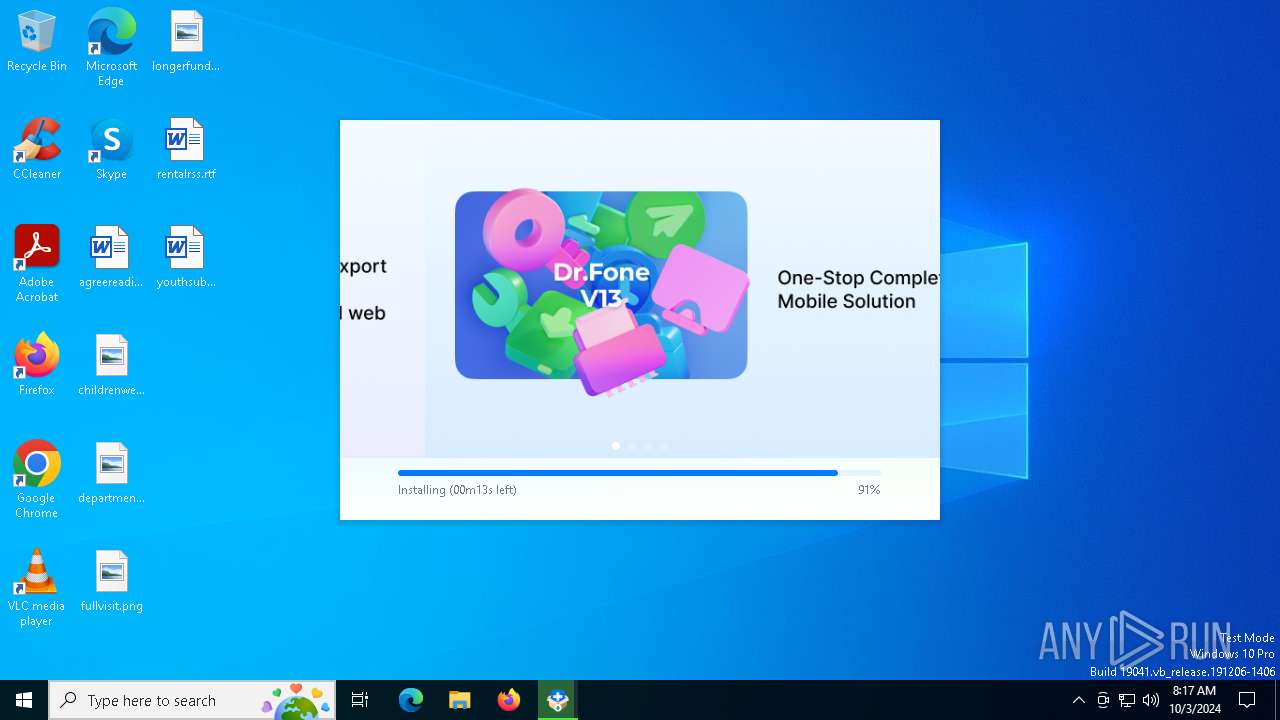Open Adobe Acrobat desktop shortcut
Screen dimensions: 1280x720
(x=37, y=264)
